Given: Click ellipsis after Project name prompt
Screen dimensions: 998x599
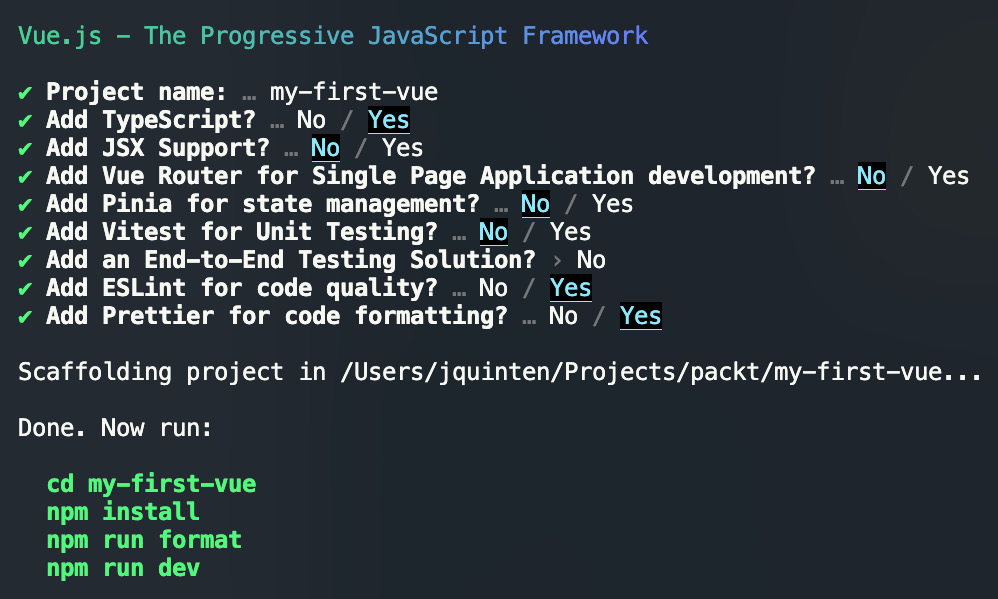Looking at the screenshot, I should coord(249,97).
